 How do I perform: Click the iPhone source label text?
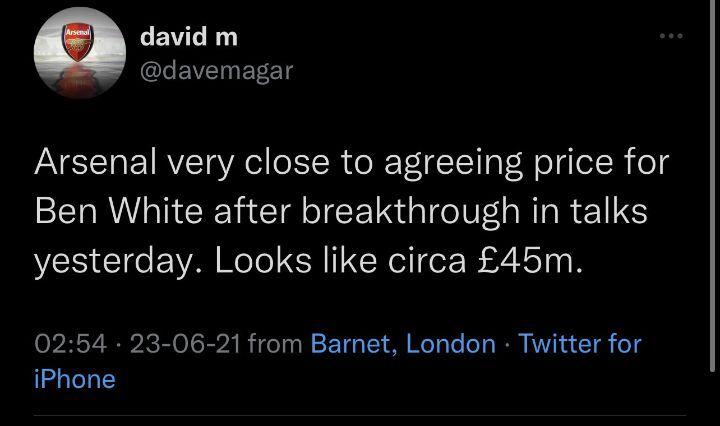75,380
